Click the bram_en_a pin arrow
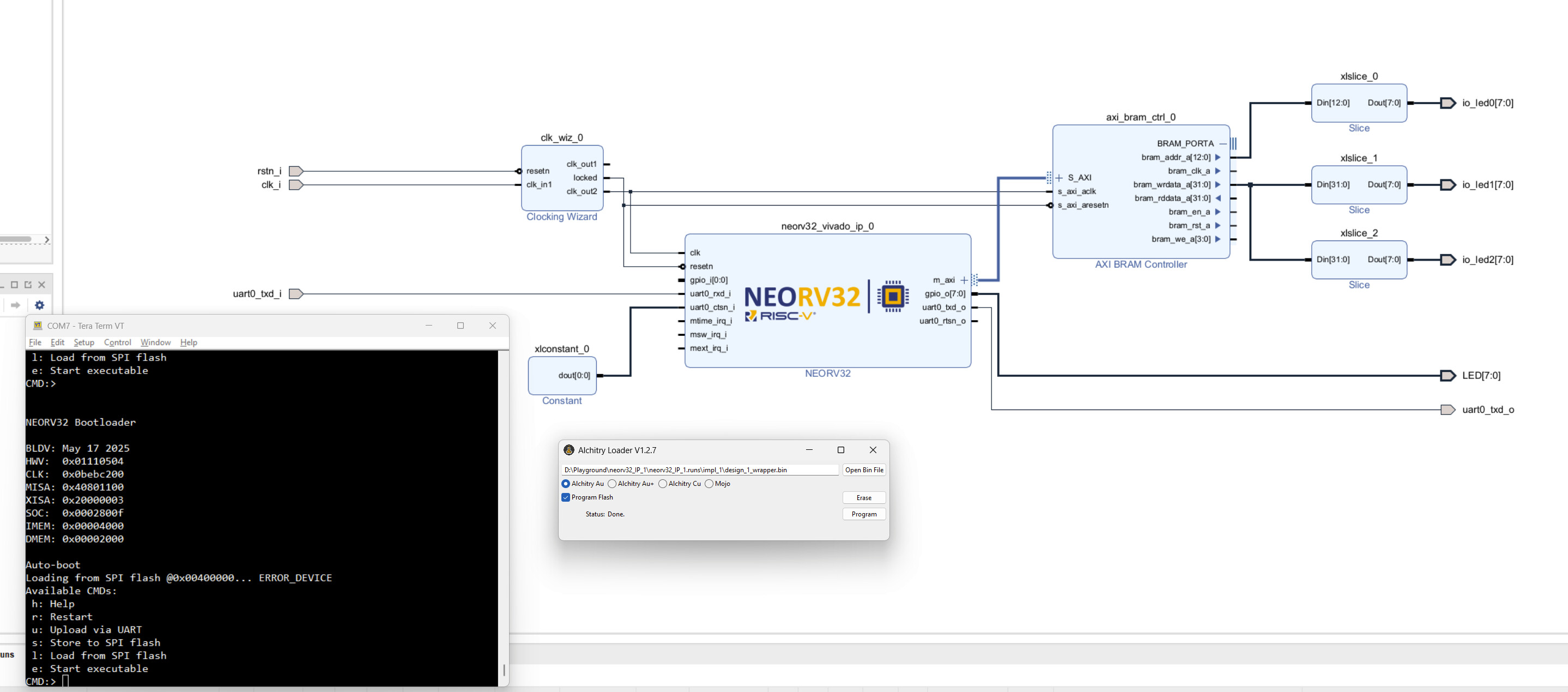The width and height of the screenshot is (1568, 692). 1218,212
